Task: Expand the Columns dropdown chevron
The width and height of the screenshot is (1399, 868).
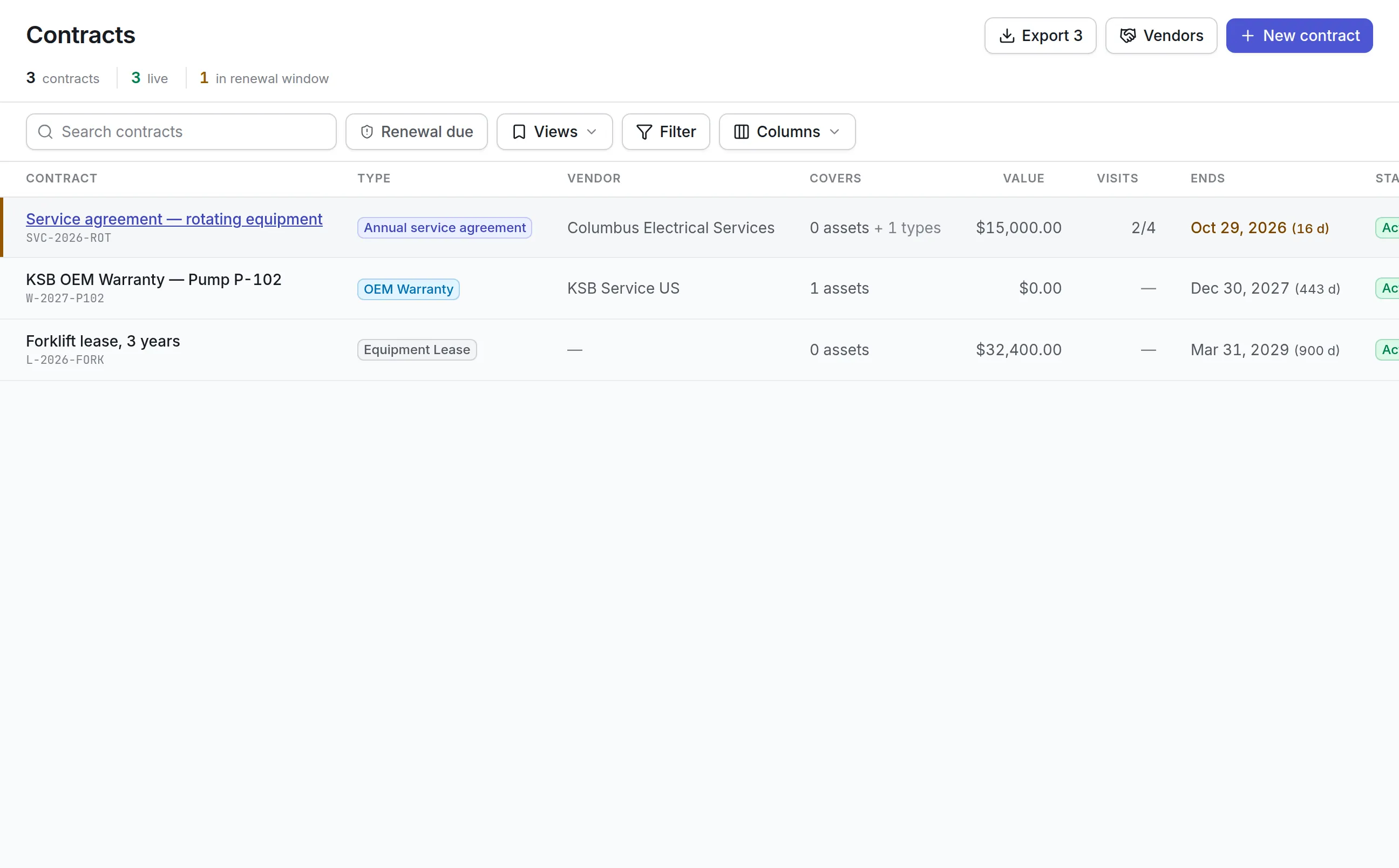Action: [834, 132]
